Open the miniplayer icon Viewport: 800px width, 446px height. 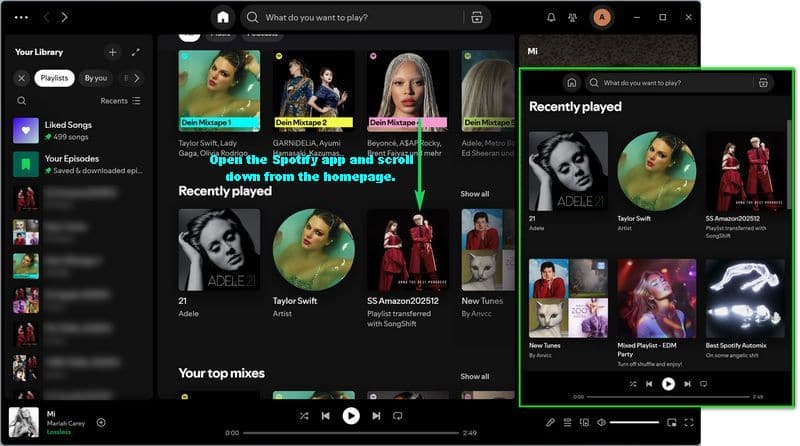click(x=672, y=423)
